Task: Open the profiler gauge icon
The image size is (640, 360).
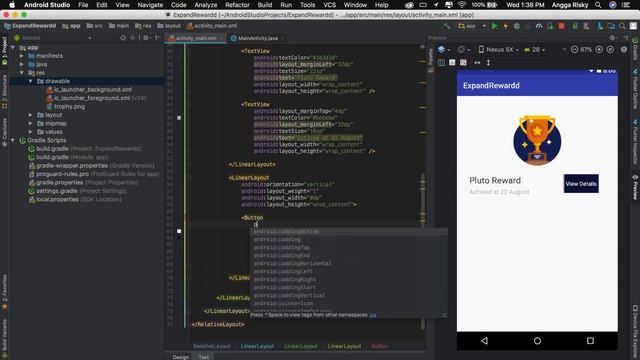Action: point(539,26)
